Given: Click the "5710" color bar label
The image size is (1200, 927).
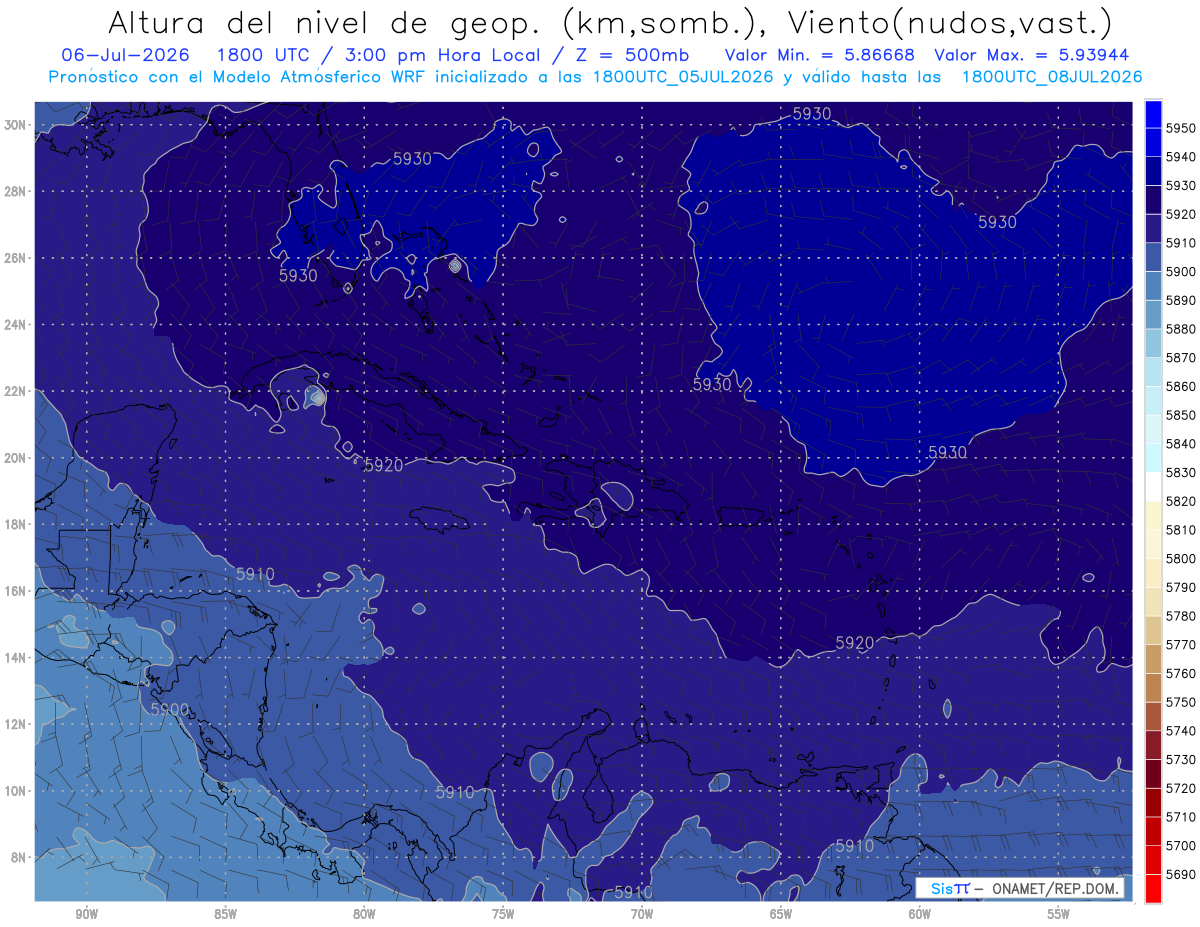Looking at the screenshot, I should (x=1180, y=817).
